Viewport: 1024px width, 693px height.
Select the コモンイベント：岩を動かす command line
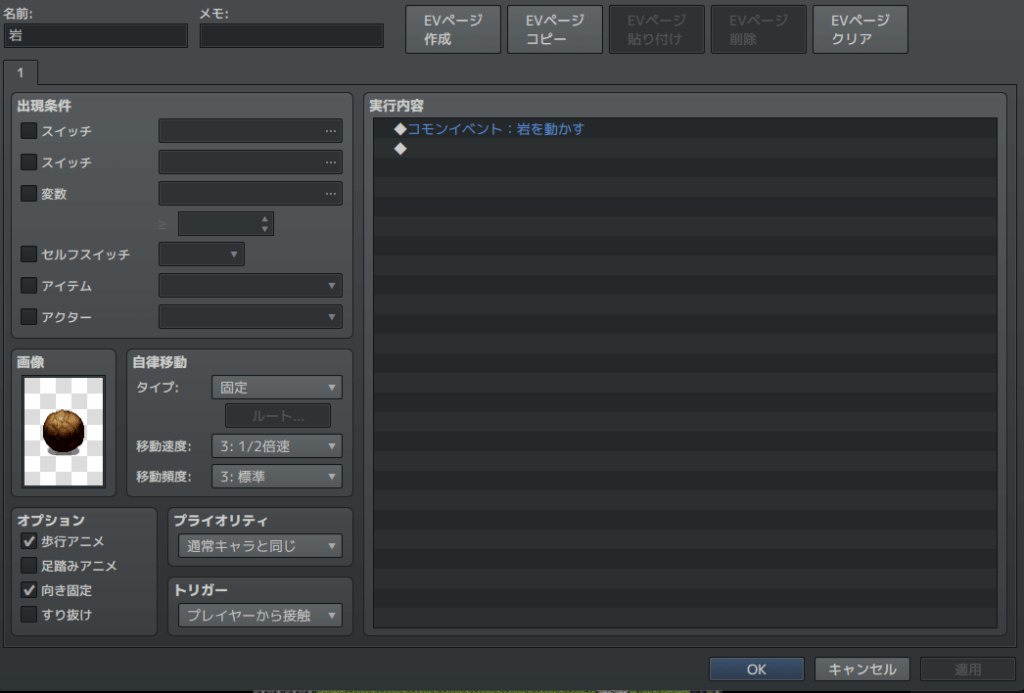(x=495, y=129)
